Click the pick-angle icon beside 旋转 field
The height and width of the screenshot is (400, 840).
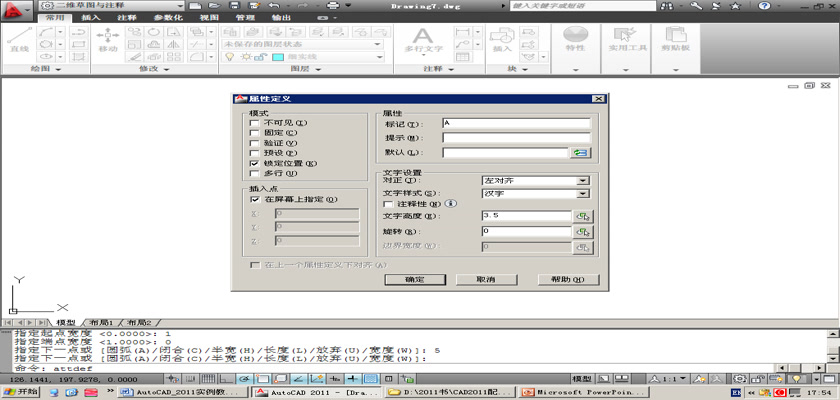(x=583, y=232)
